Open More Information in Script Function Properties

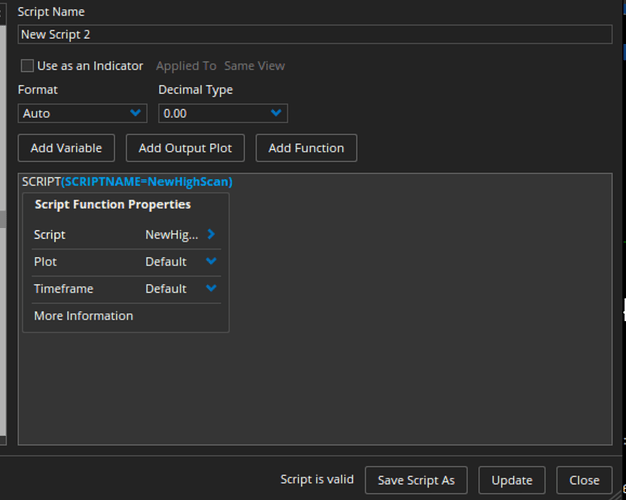click(x=83, y=316)
